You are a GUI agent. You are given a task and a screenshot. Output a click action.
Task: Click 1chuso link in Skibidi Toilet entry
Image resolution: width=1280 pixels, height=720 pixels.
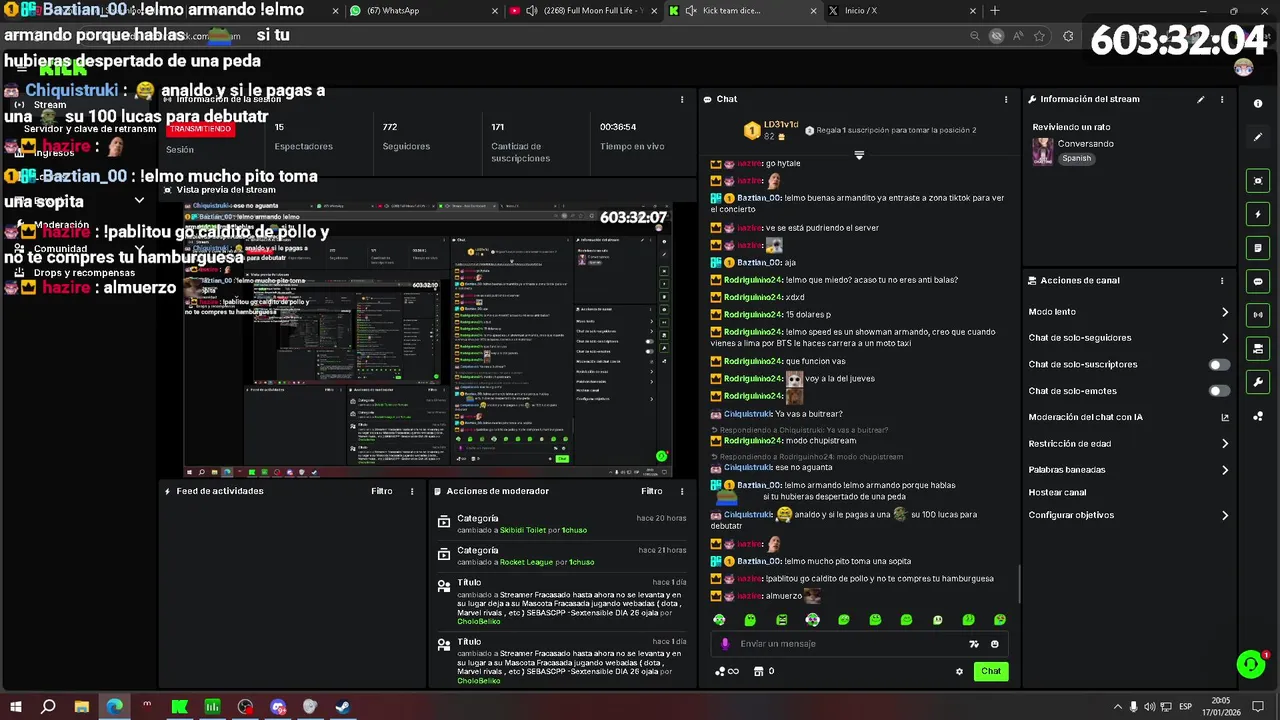click(x=574, y=530)
